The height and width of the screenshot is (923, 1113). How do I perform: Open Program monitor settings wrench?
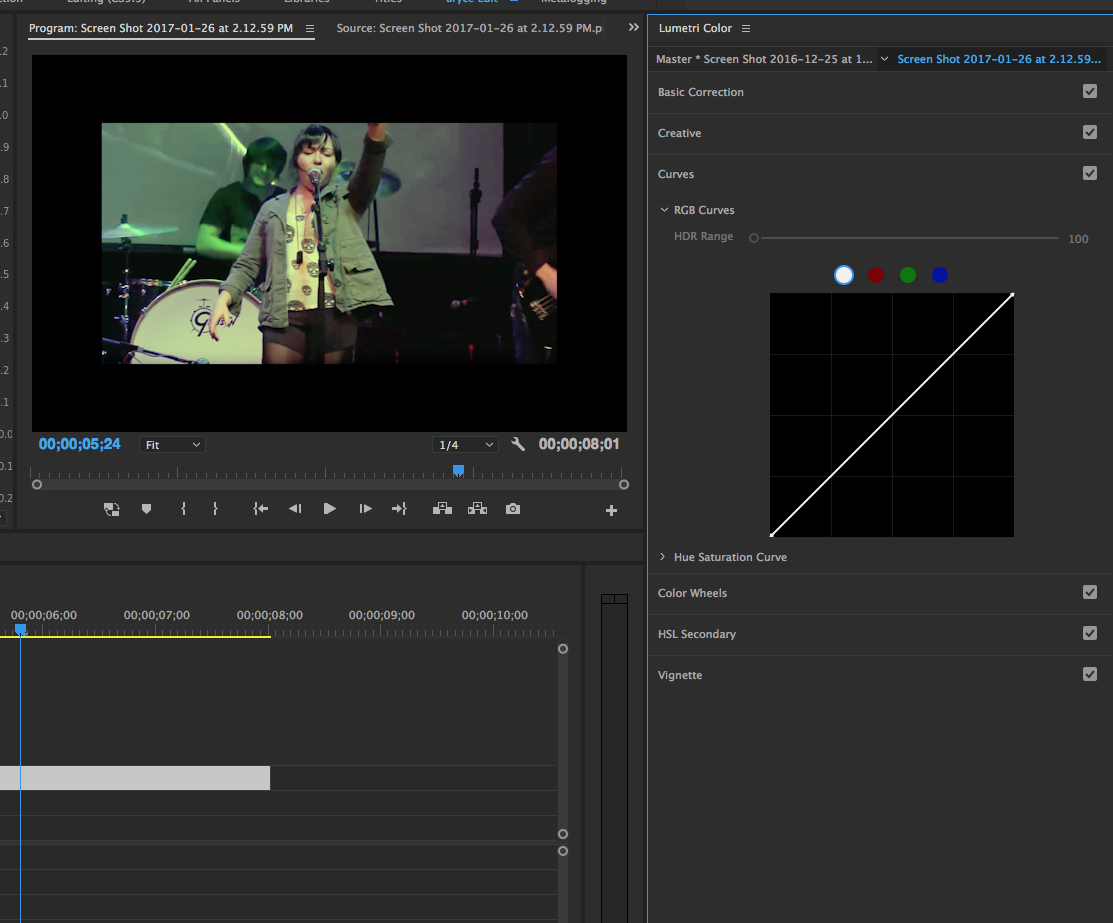click(518, 445)
